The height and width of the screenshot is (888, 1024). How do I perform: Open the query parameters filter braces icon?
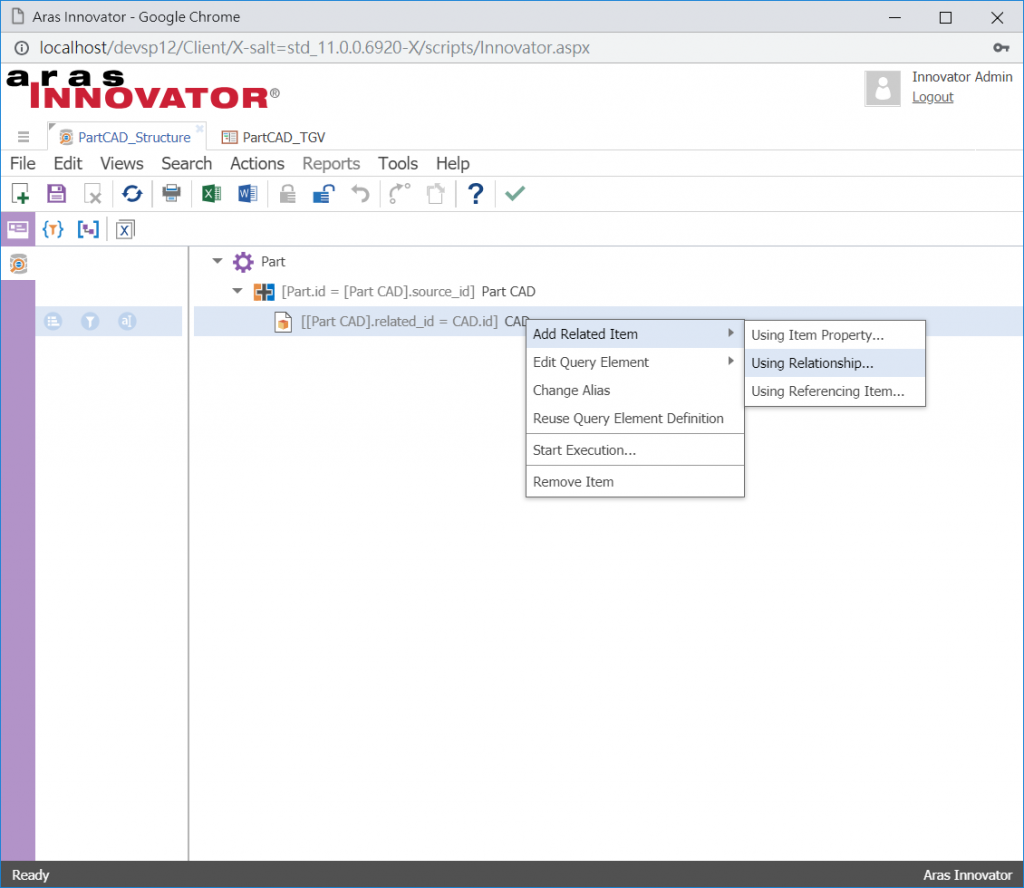(x=53, y=229)
